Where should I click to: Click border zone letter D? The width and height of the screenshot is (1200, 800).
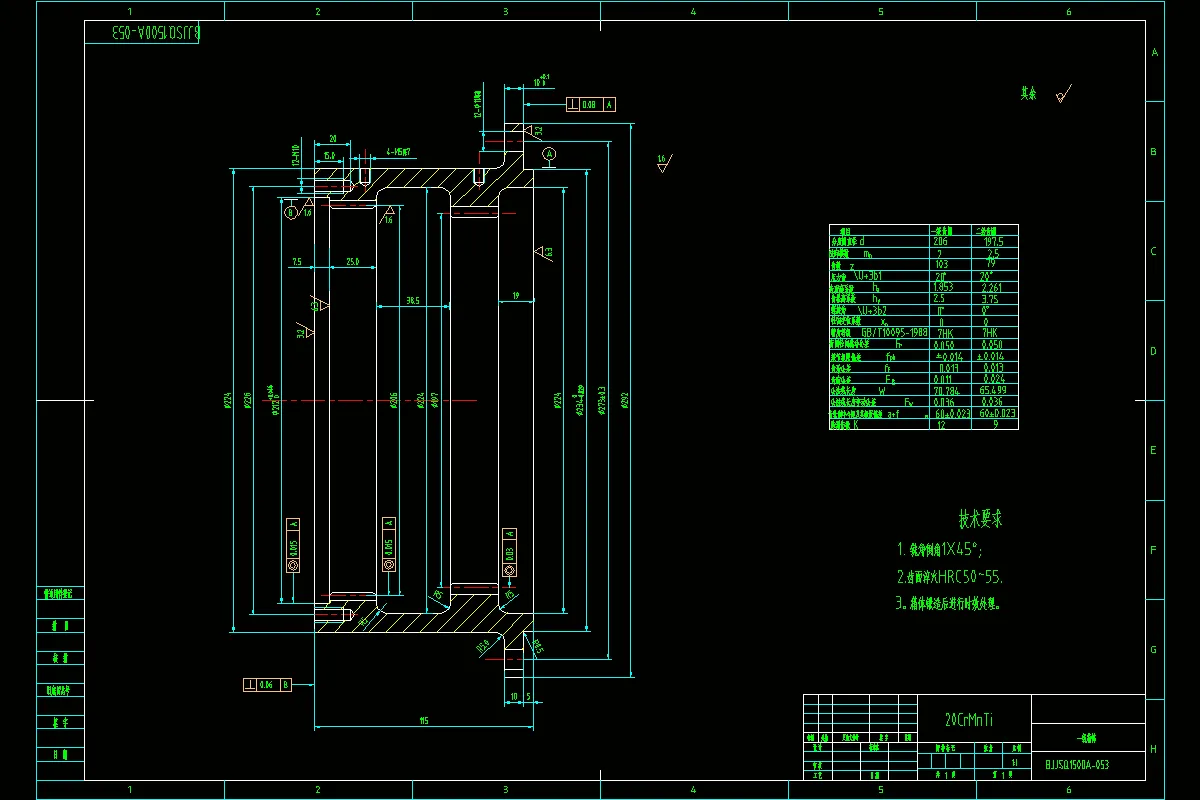pos(1154,351)
